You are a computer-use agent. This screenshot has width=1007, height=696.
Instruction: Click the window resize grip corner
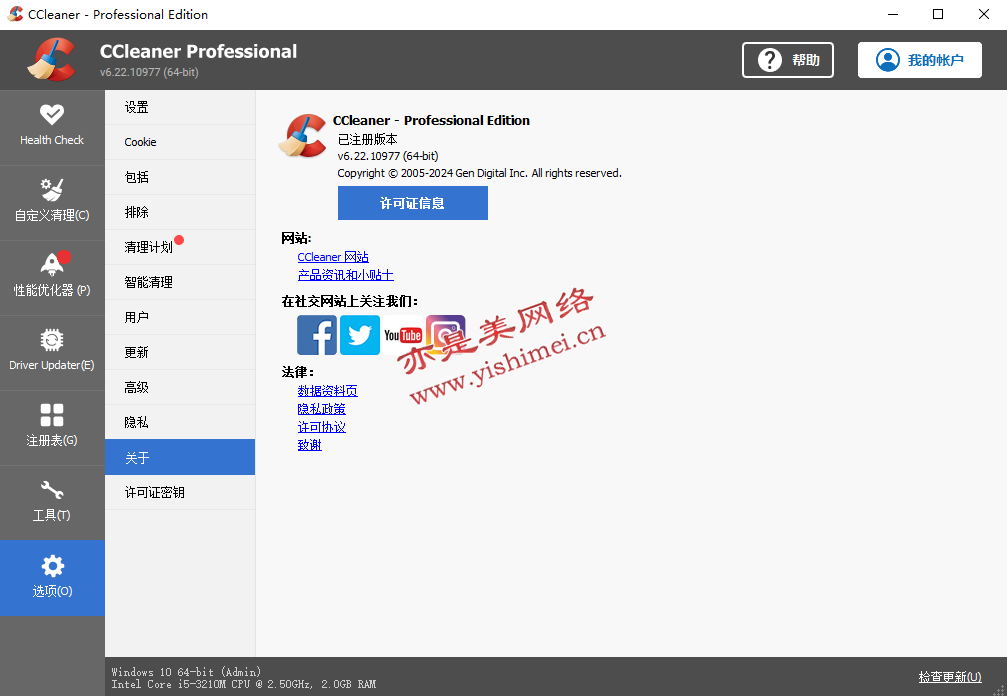pyautogui.click(x=1000, y=690)
